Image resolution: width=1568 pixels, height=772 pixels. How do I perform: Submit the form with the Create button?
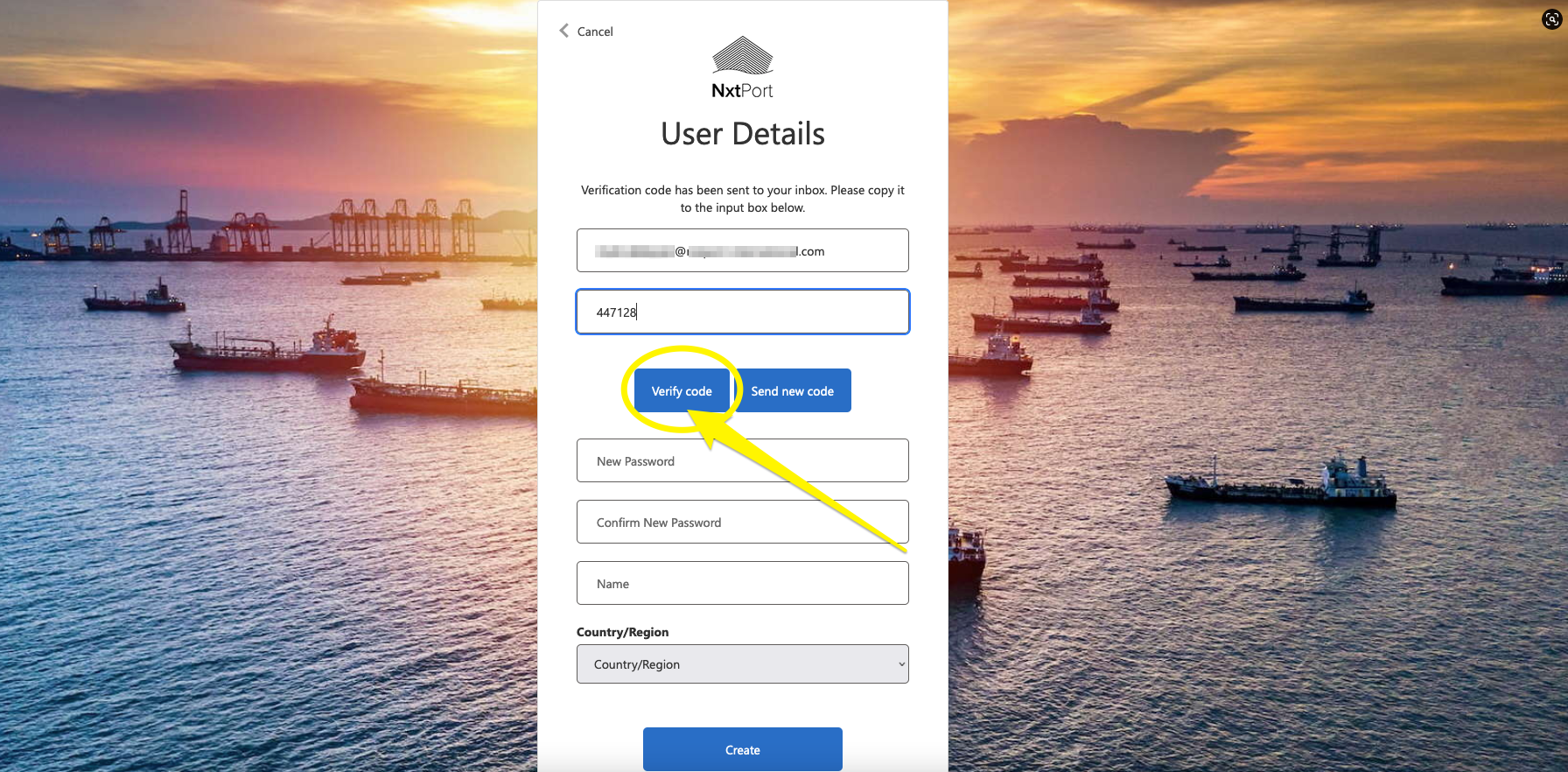click(742, 750)
